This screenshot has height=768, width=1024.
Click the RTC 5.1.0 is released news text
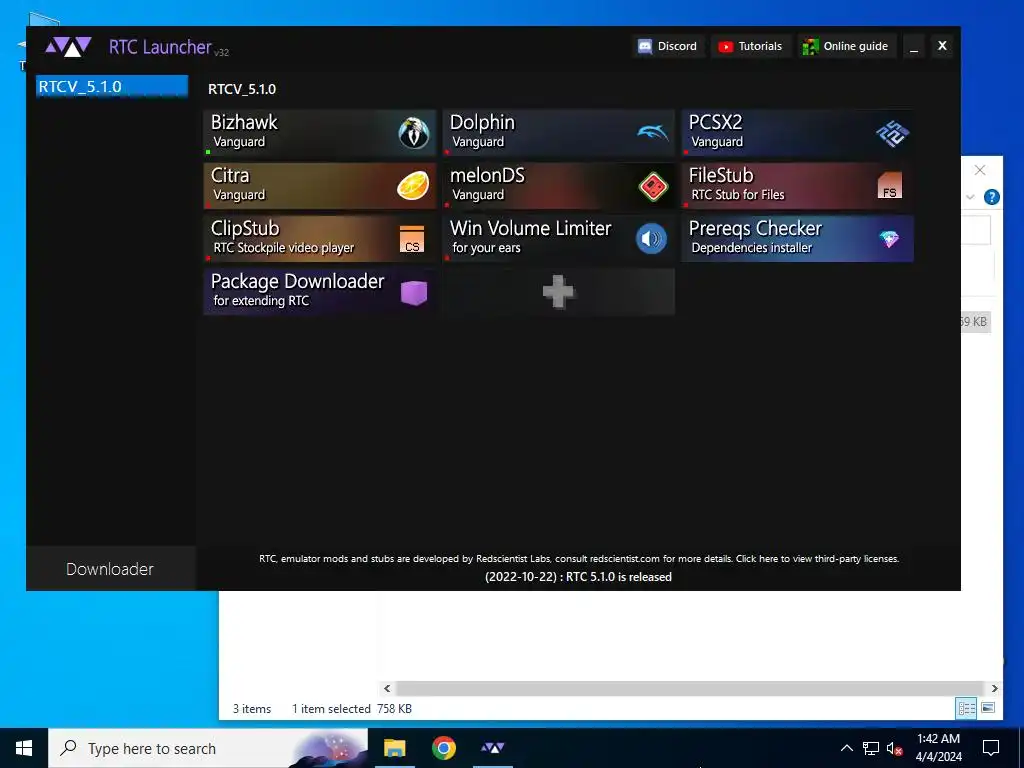tap(578, 577)
